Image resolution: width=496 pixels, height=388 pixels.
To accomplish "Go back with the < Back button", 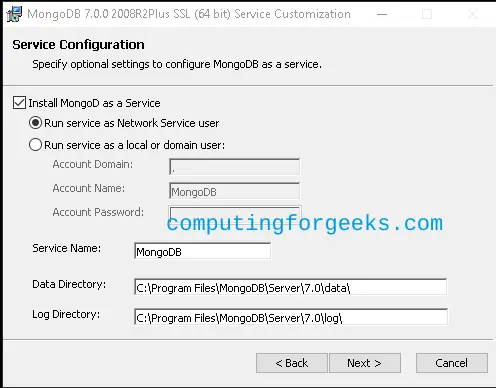I will [292, 363].
